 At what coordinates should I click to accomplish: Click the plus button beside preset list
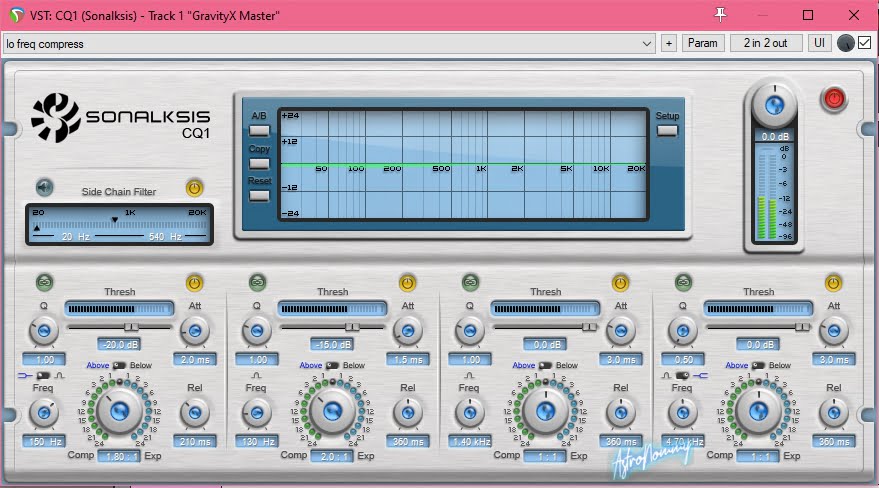coord(669,43)
